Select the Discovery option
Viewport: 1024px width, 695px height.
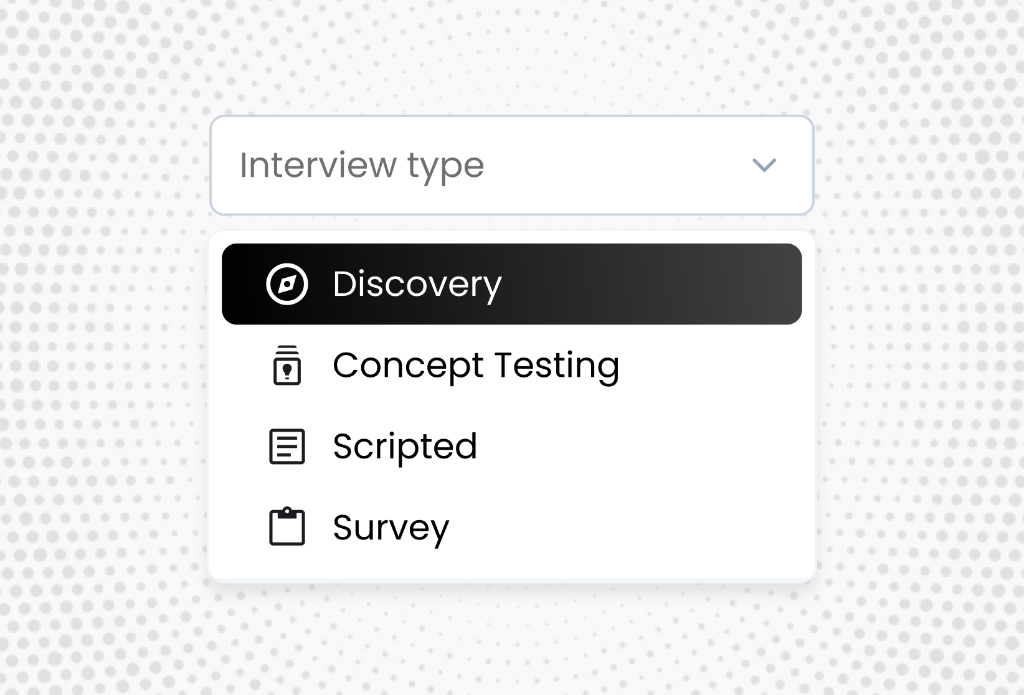click(x=416, y=284)
